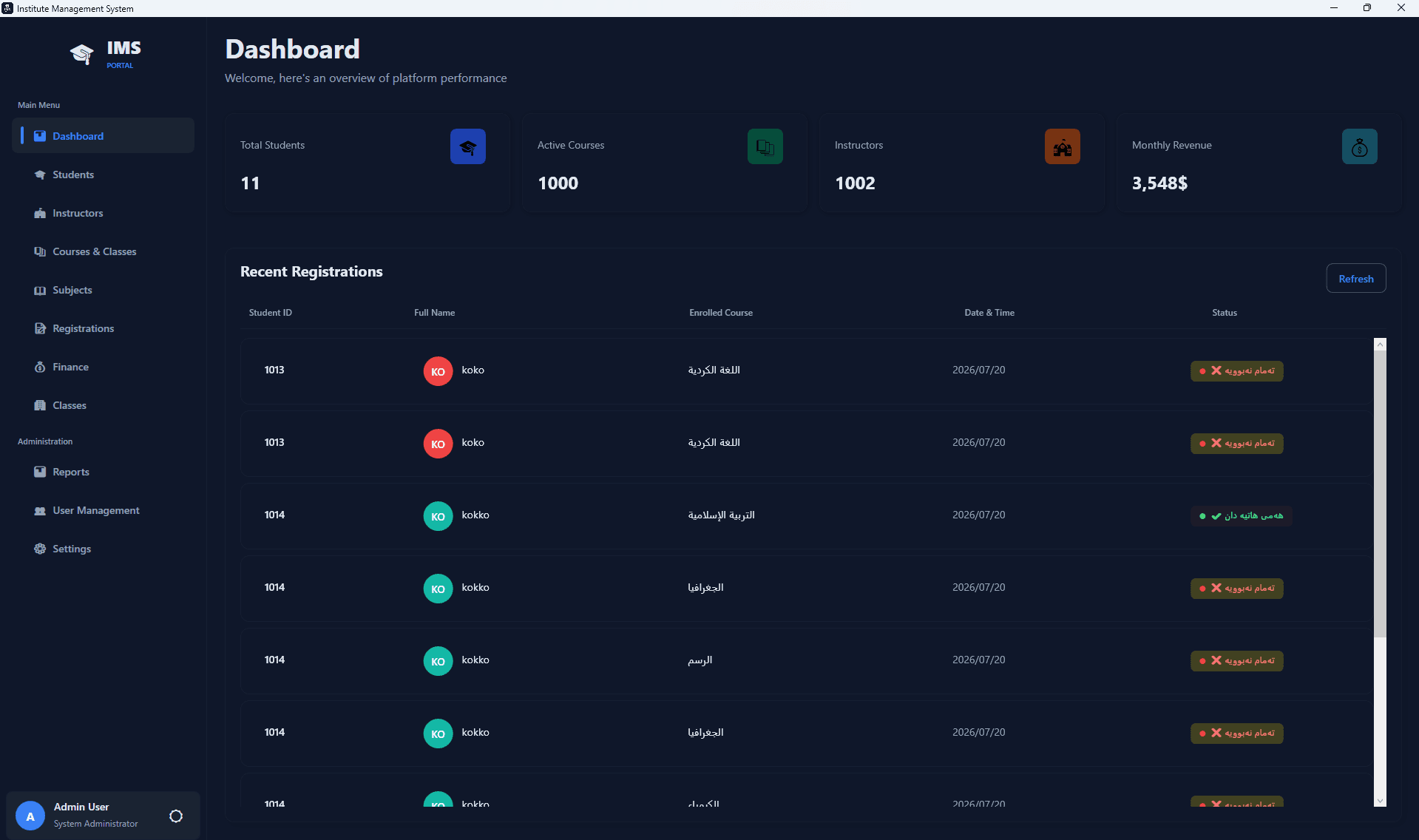The width and height of the screenshot is (1419, 840).
Task: Open the Registrations page
Action: coord(103,328)
